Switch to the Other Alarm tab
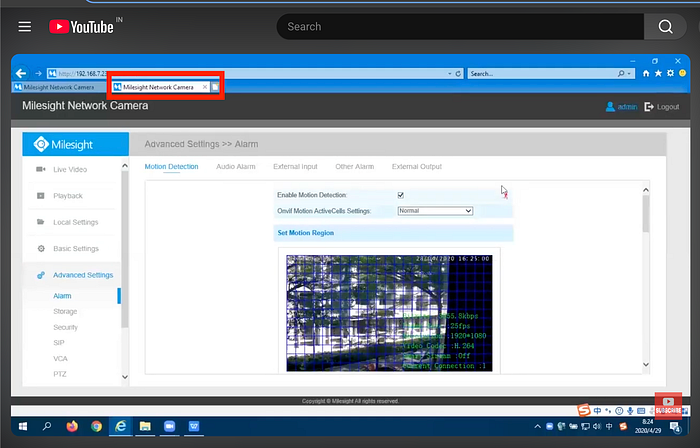700x448 pixels. tap(354, 166)
